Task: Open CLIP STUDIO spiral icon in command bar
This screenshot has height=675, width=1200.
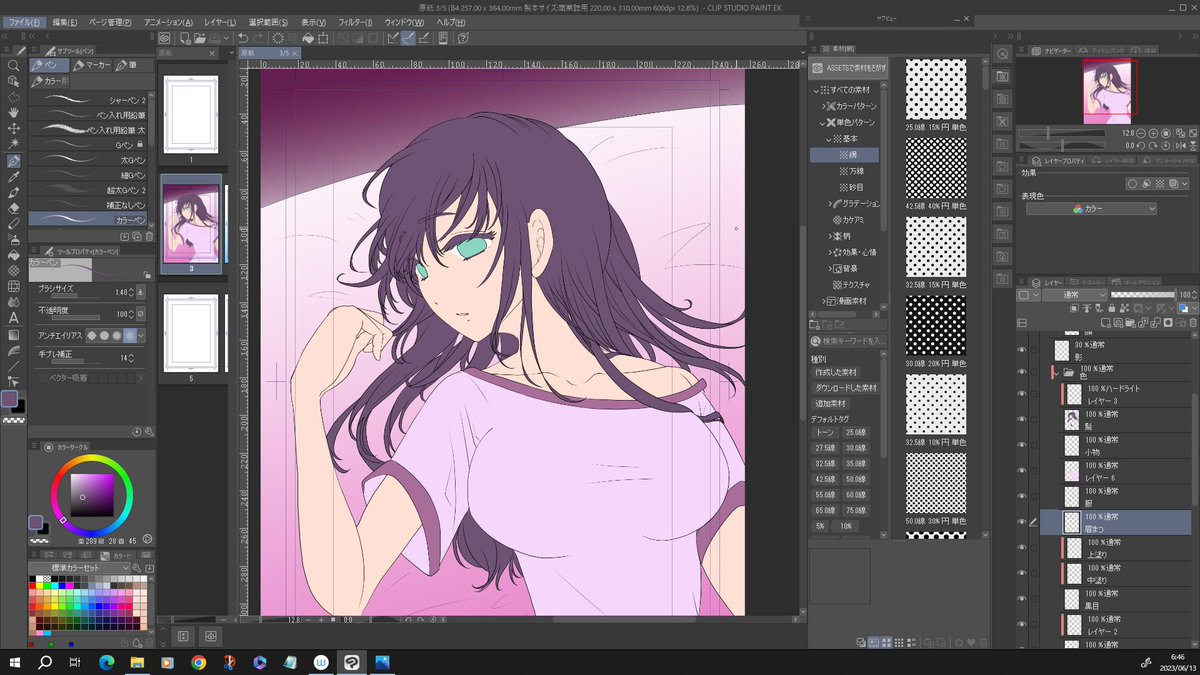Action: 165,38
